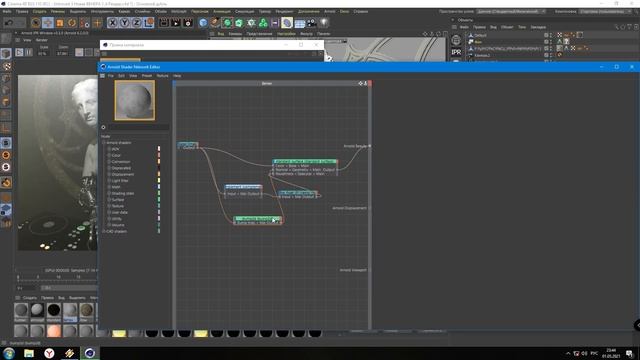
Task: Select the Move tool
Action: coord(48,23)
